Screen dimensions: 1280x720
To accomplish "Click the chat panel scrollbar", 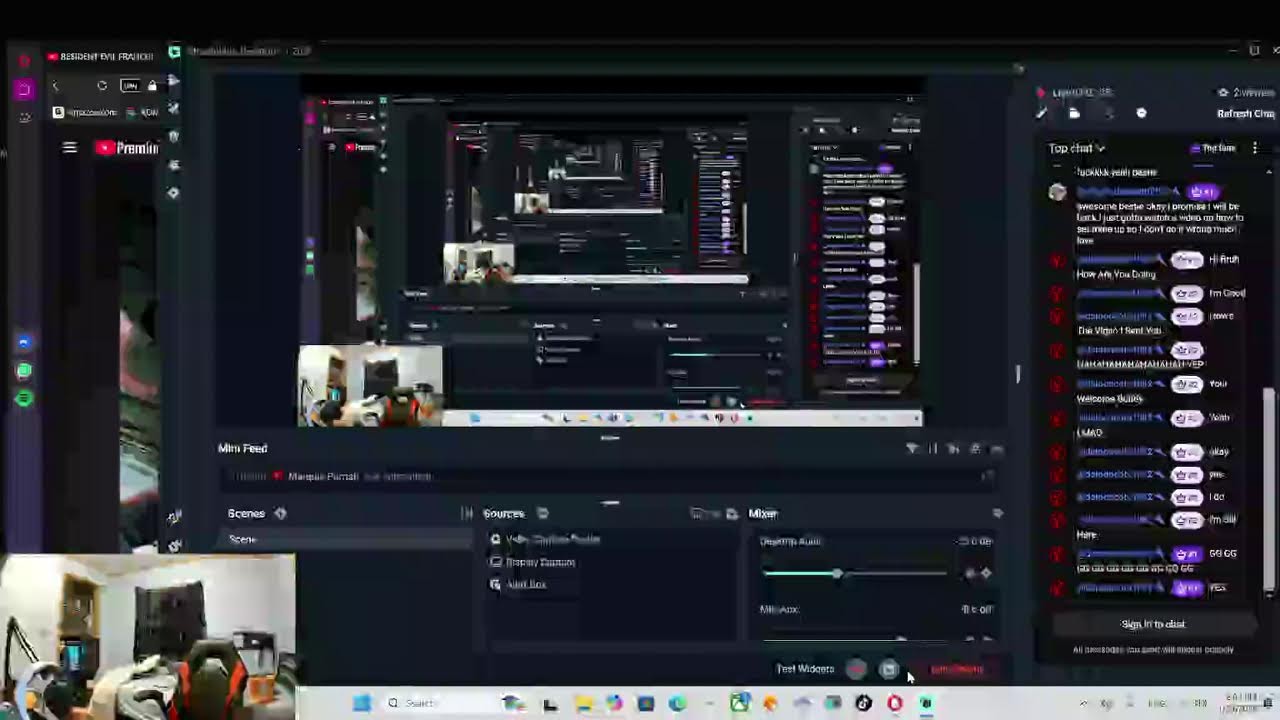I will (1271, 490).
